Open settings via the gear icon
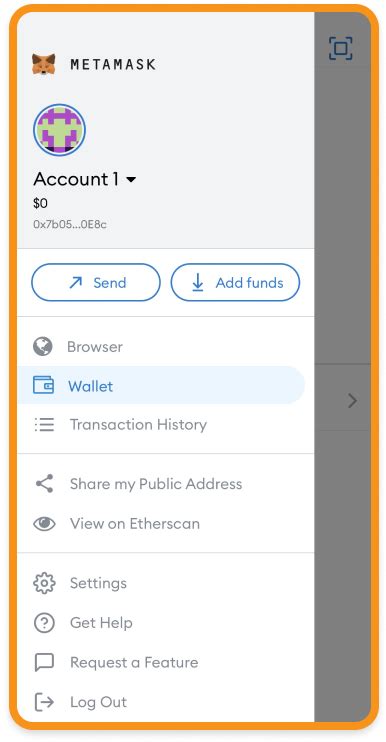This screenshot has width=386, height=742. (x=44, y=583)
